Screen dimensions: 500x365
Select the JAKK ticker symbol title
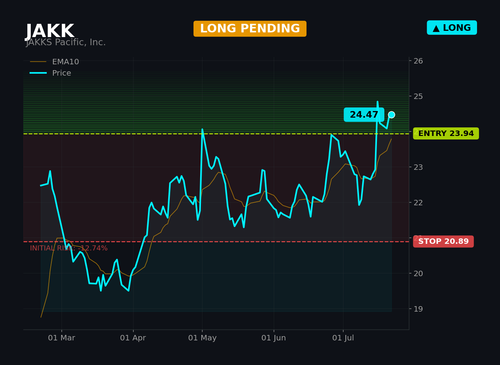tap(50, 31)
